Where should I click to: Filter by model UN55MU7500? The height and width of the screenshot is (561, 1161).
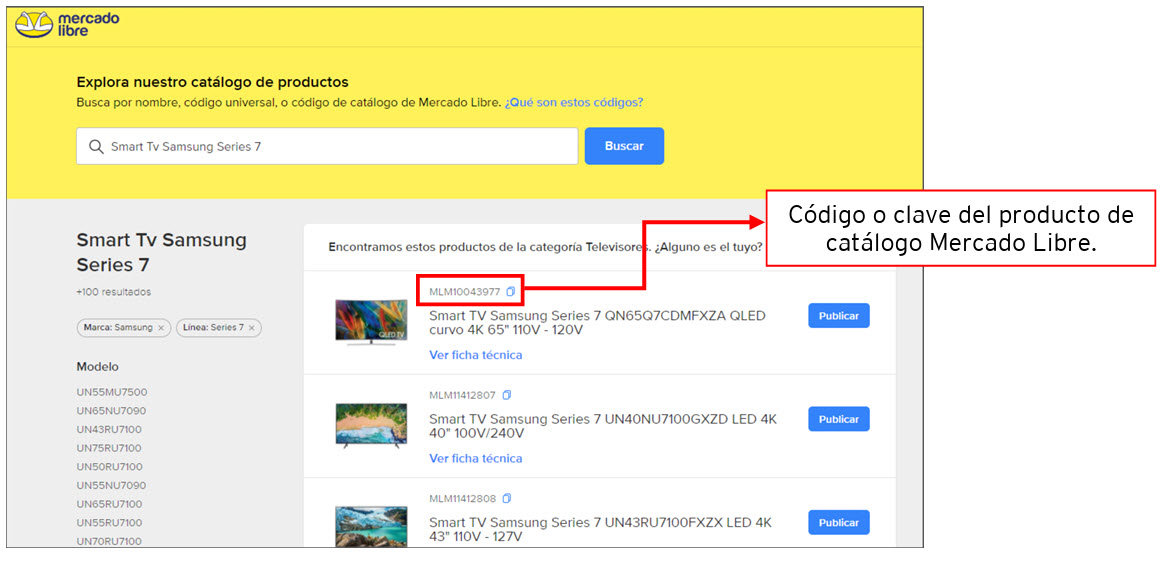coord(112,392)
